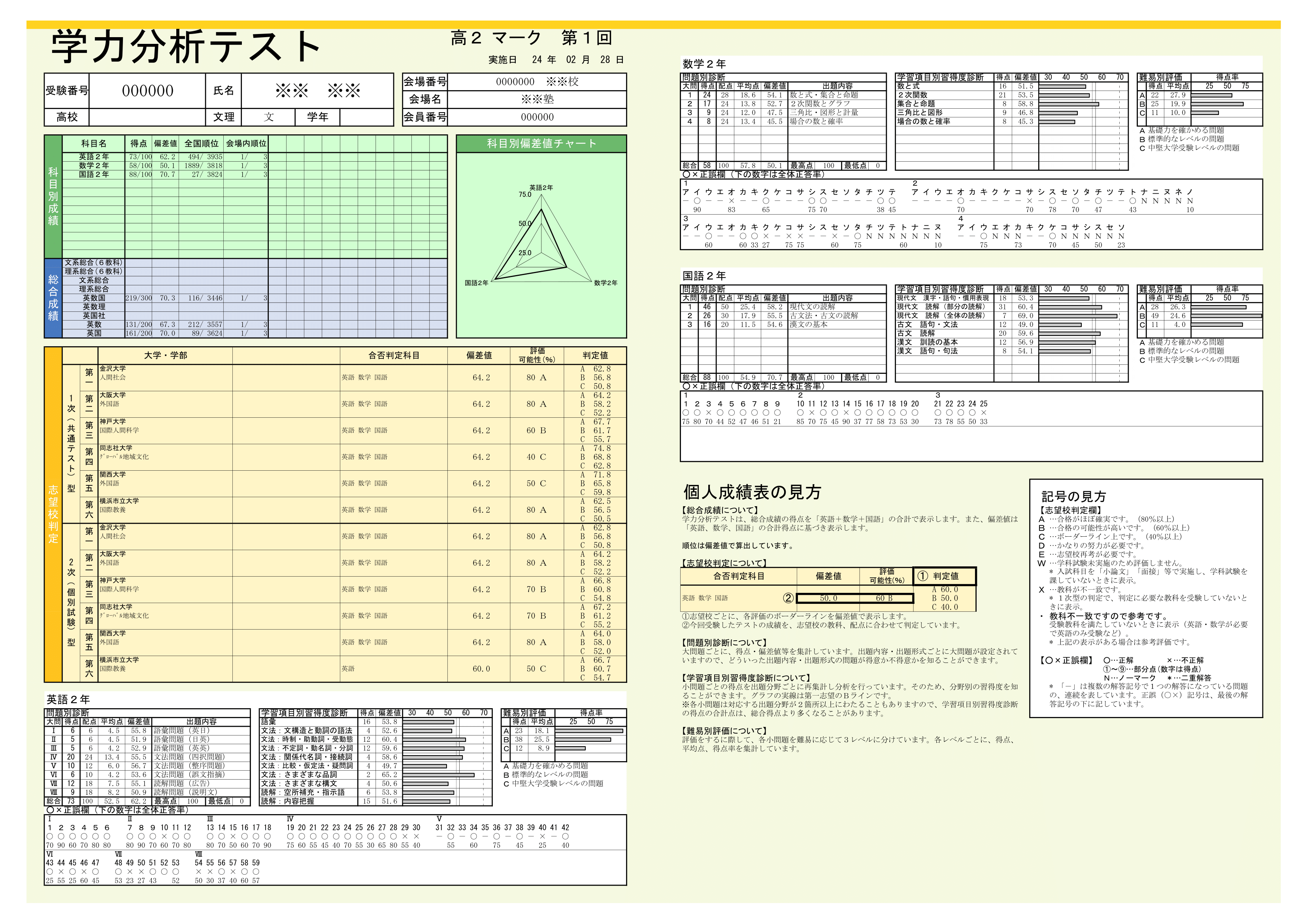Select the 60 B rating for 神戸大学
This screenshot has width=1307, height=924.
[536, 430]
